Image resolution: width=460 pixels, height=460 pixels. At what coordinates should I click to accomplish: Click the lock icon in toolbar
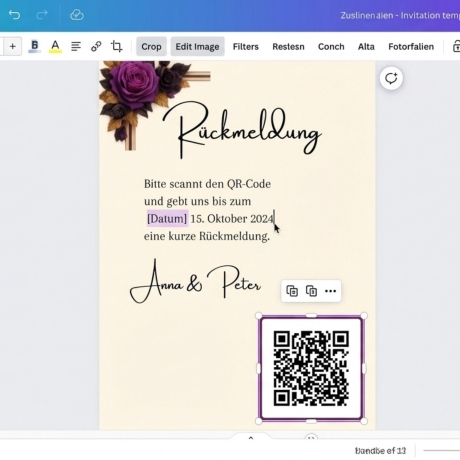point(456,46)
